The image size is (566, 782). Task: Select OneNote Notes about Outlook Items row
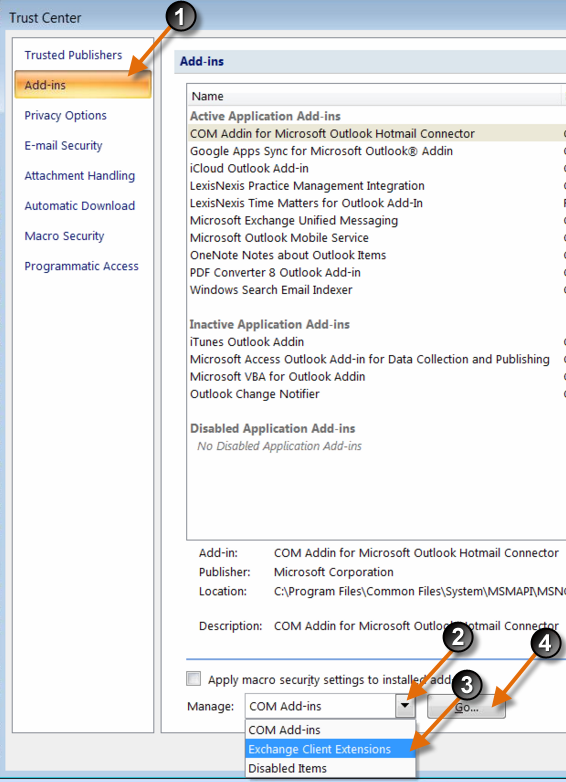pyautogui.click(x=377, y=255)
